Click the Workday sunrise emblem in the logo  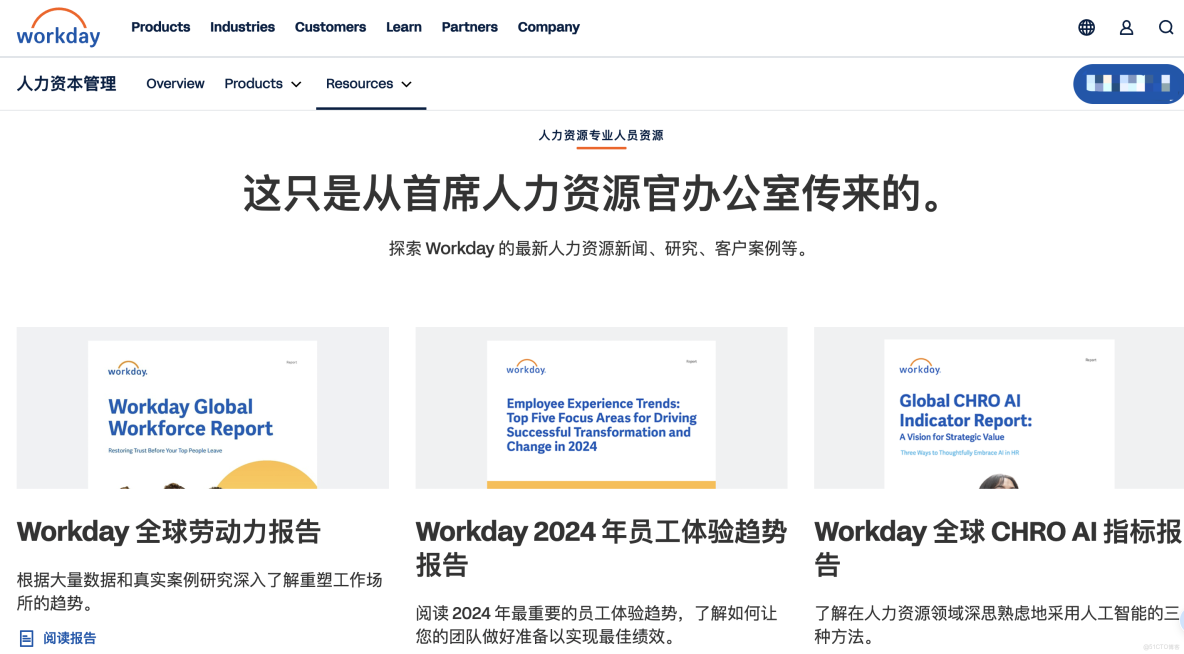(x=58, y=16)
